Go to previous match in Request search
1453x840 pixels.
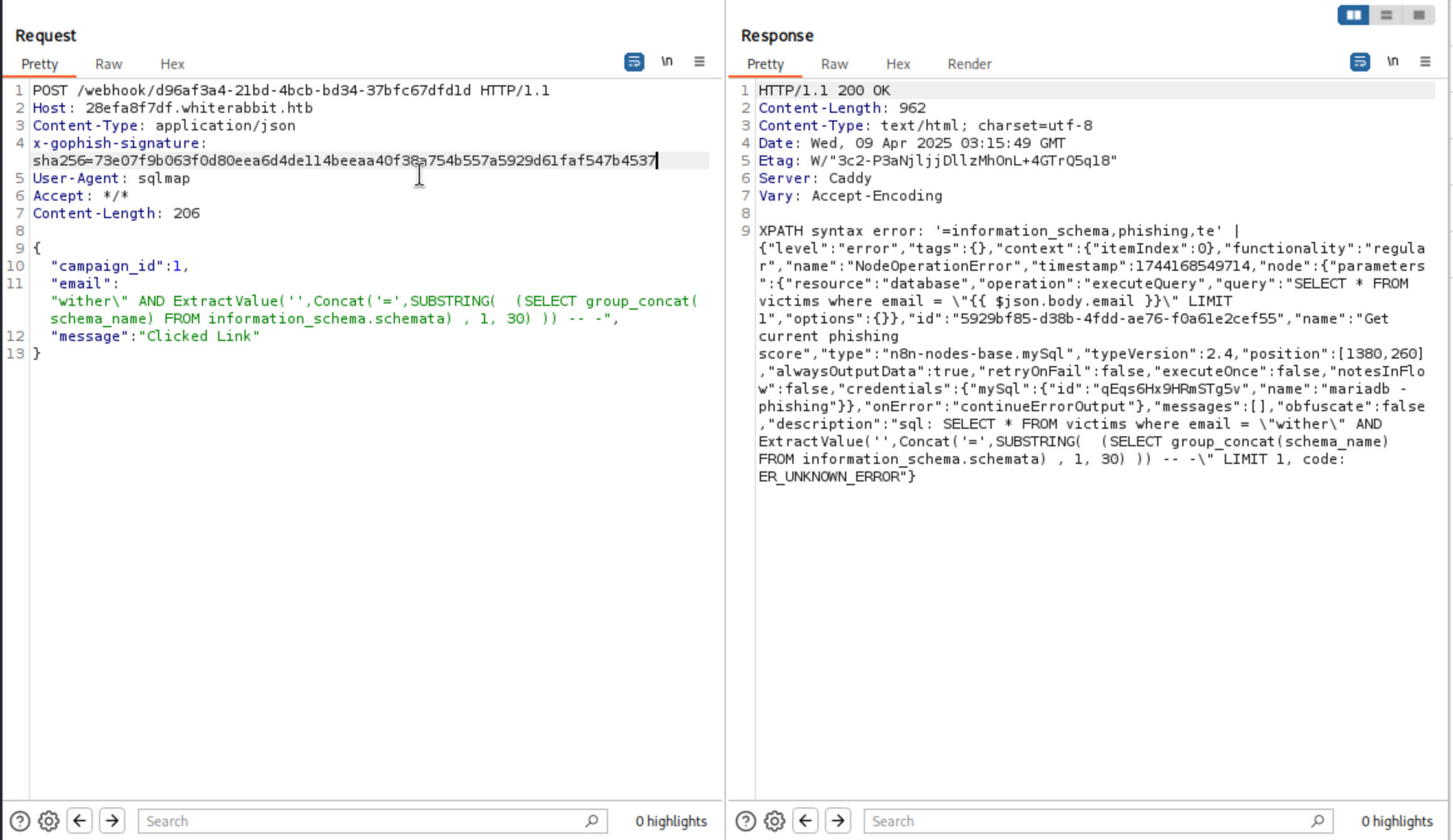click(x=80, y=821)
